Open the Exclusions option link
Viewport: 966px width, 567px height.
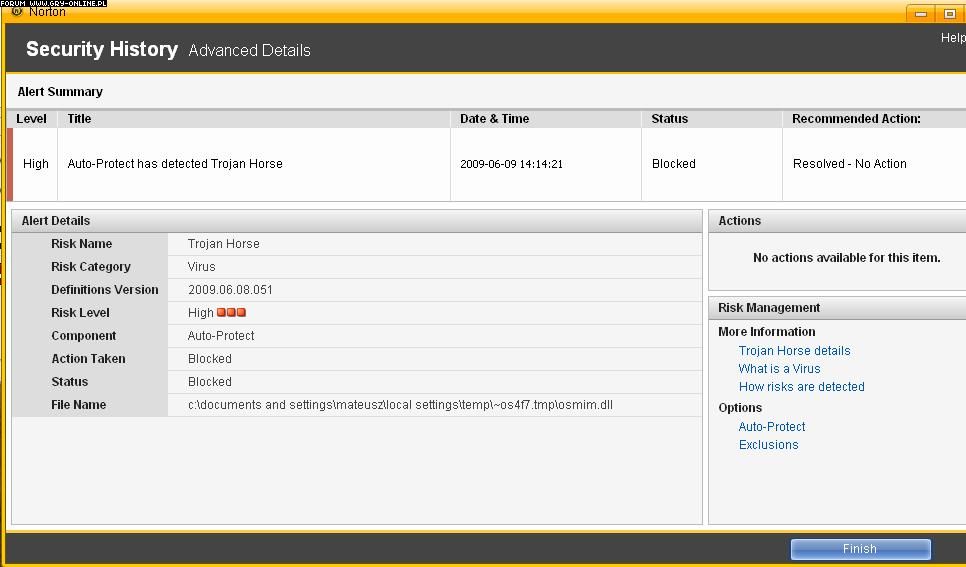click(768, 445)
